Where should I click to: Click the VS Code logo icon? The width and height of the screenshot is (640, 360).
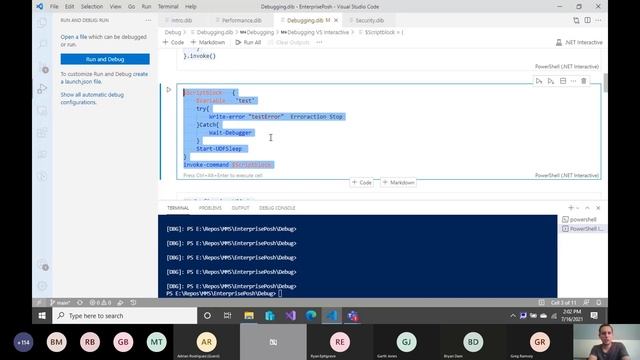click(x=39, y=7)
